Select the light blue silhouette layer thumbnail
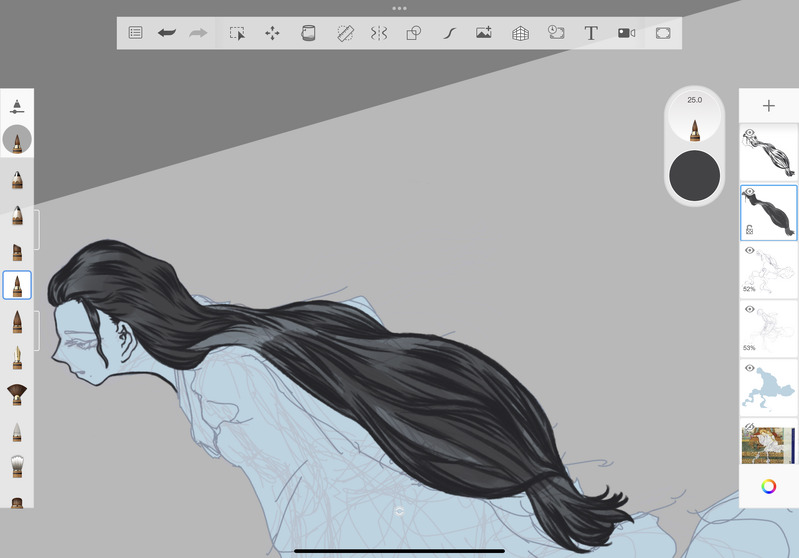Image resolution: width=799 pixels, height=558 pixels. tap(768, 389)
